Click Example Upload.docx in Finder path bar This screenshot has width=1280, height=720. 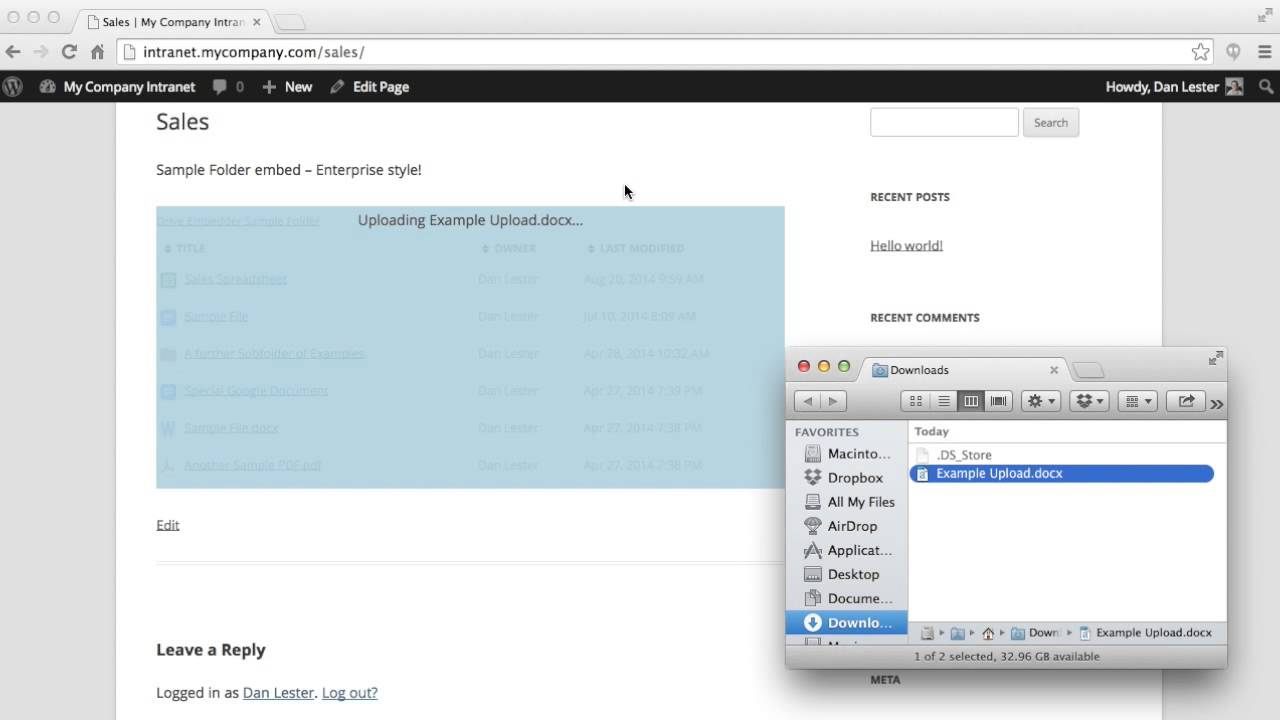(x=1146, y=633)
